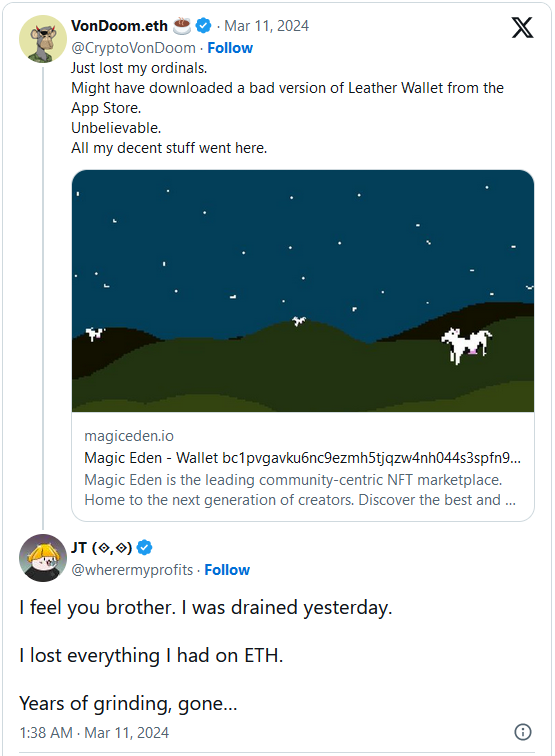Viewport: 555px width, 756px height.
Task: Select the coffee cup emoji beside VonDoom.eth
Action: click(182, 26)
